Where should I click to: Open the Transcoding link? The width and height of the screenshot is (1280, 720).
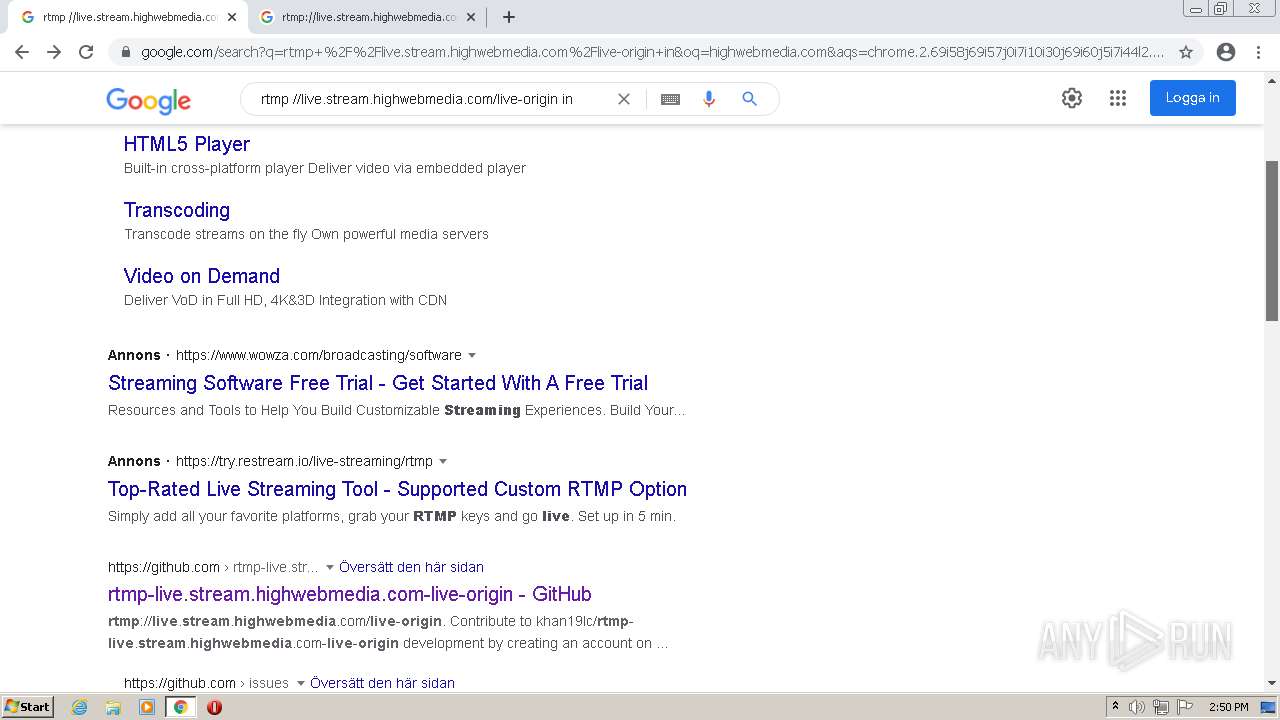[x=177, y=210]
